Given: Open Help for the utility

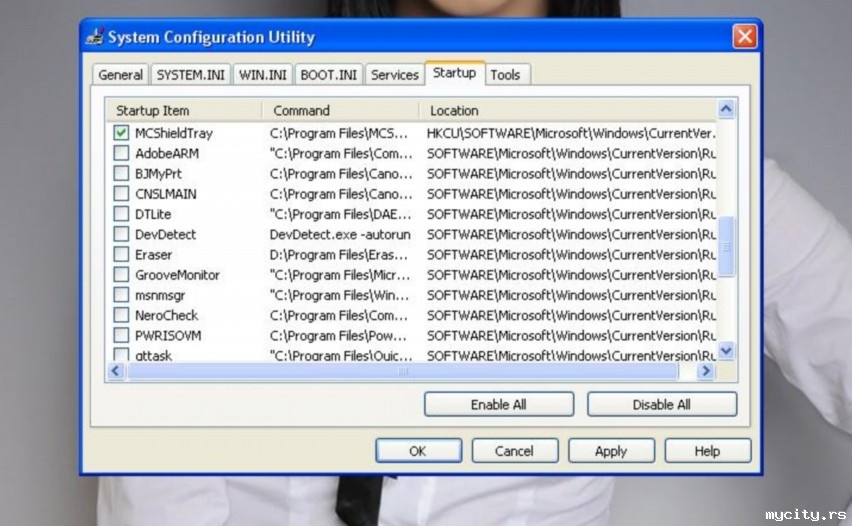Looking at the screenshot, I should click(x=707, y=451).
